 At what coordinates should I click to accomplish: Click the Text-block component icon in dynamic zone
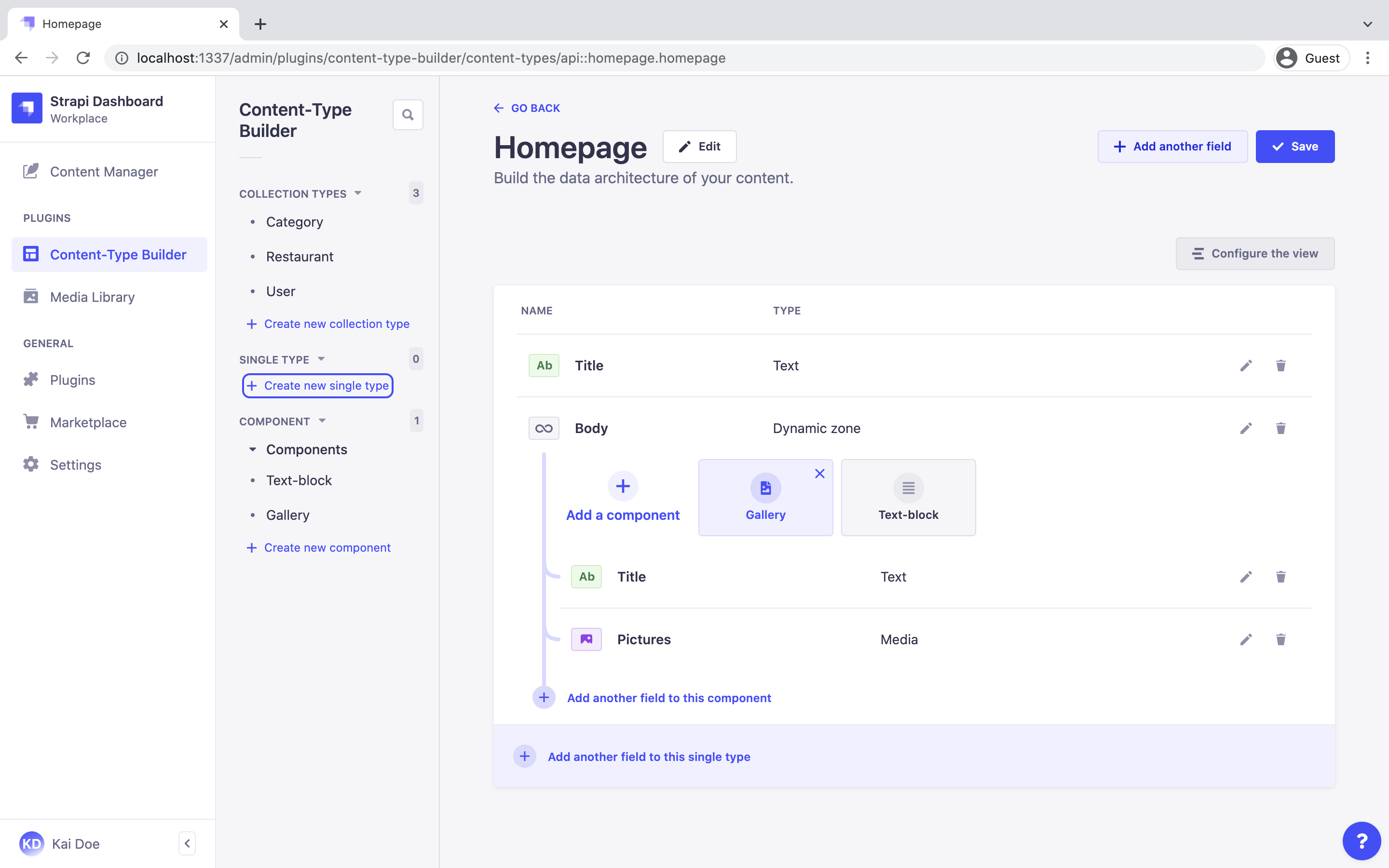point(907,487)
